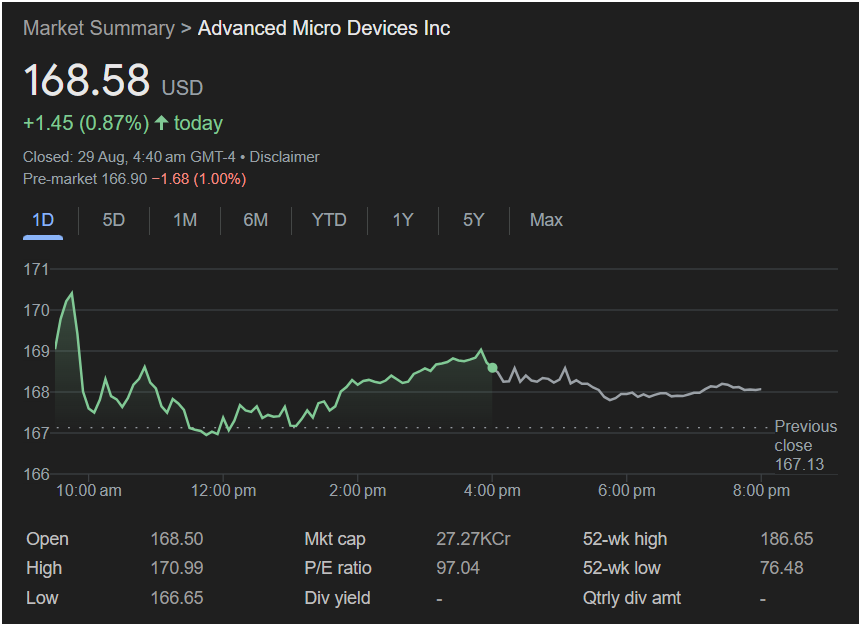Open the 1M time range tab

coord(185,220)
